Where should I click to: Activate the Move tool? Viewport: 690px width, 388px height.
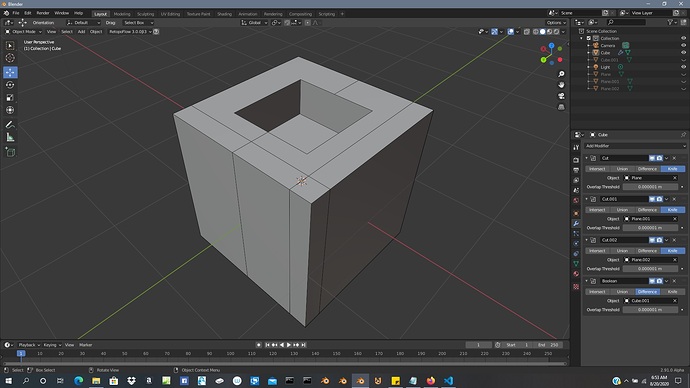point(10,72)
